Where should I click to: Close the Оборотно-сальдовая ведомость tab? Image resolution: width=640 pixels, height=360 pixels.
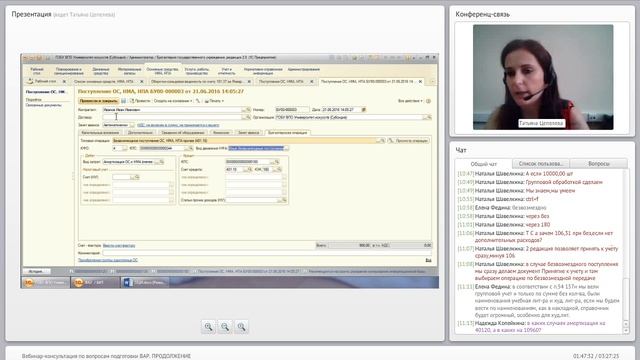point(250,82)
